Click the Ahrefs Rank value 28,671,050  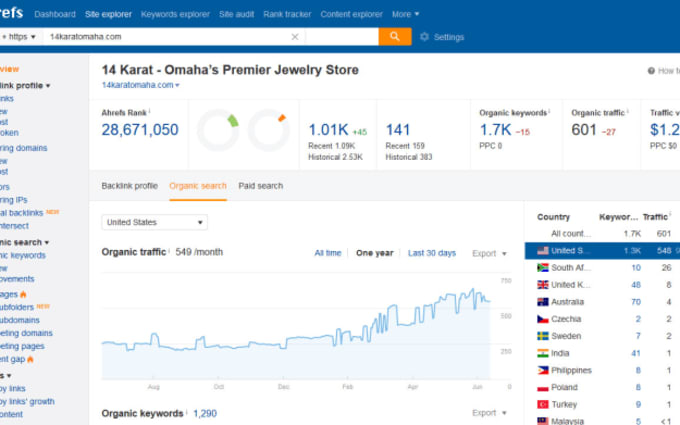(140, 130)
